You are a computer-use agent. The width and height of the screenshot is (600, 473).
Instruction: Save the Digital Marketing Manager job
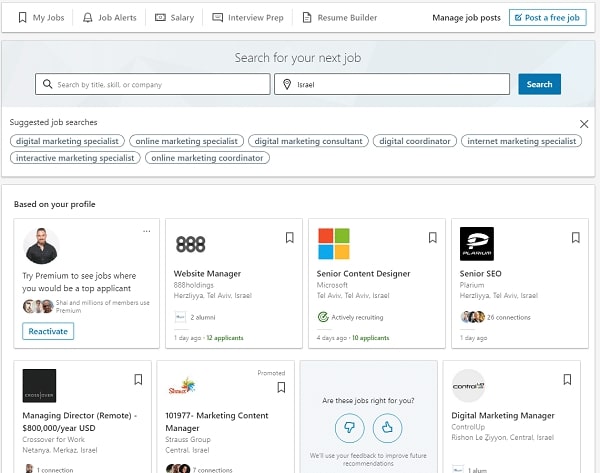tap(567, 380)
